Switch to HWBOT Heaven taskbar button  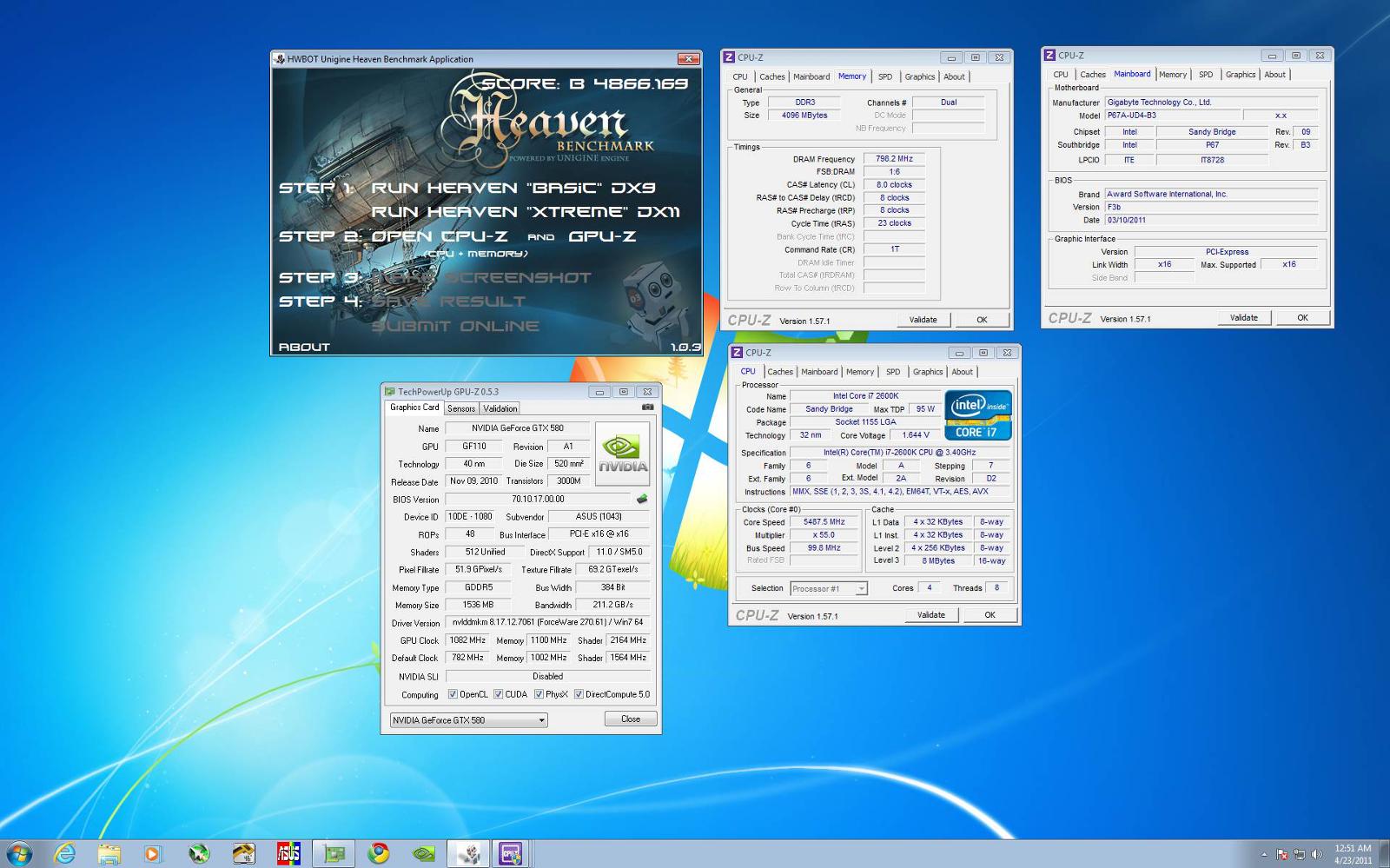(469, 853)
